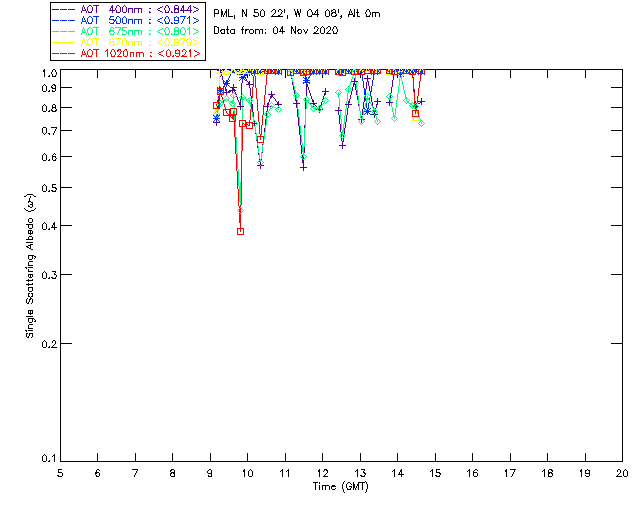Click the red square marker near 14.5 GMT

click(415, 113)
